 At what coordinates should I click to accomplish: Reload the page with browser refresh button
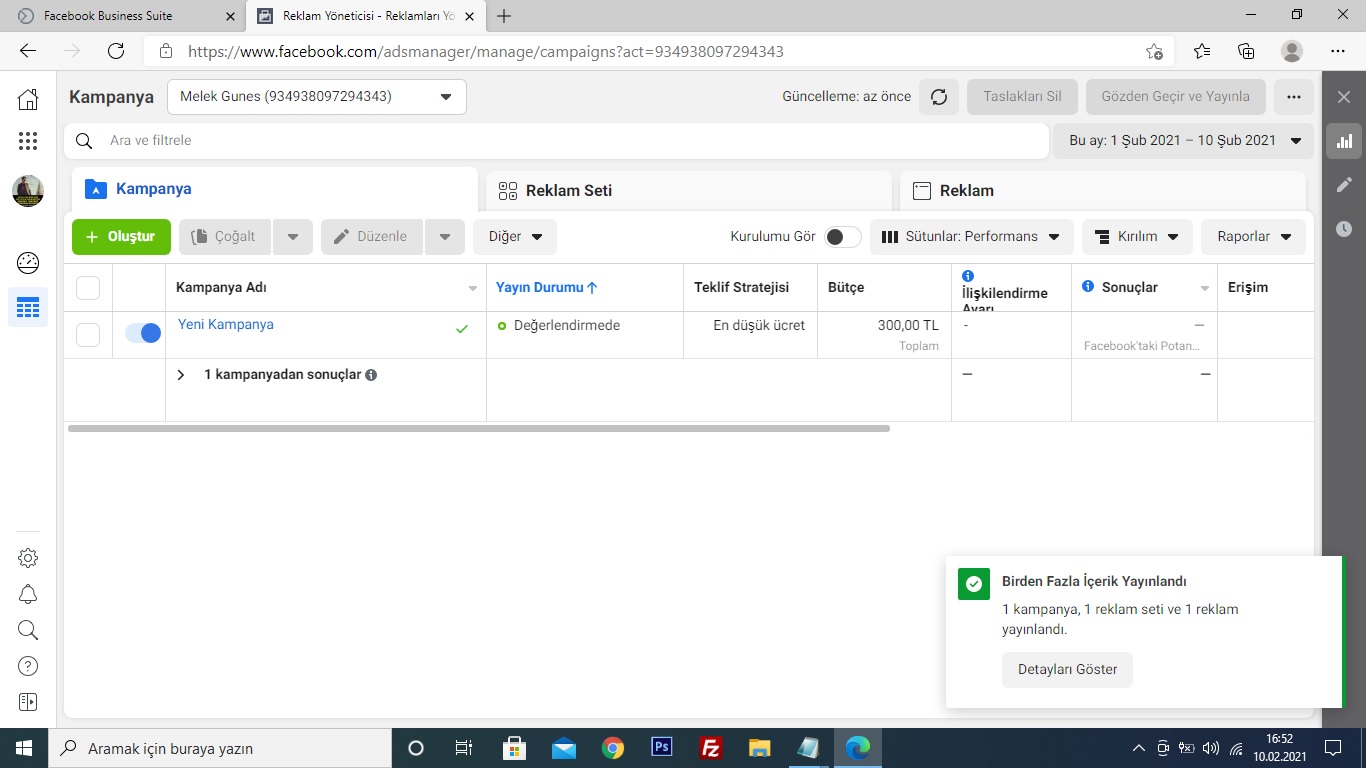click(x=116, y=51)
